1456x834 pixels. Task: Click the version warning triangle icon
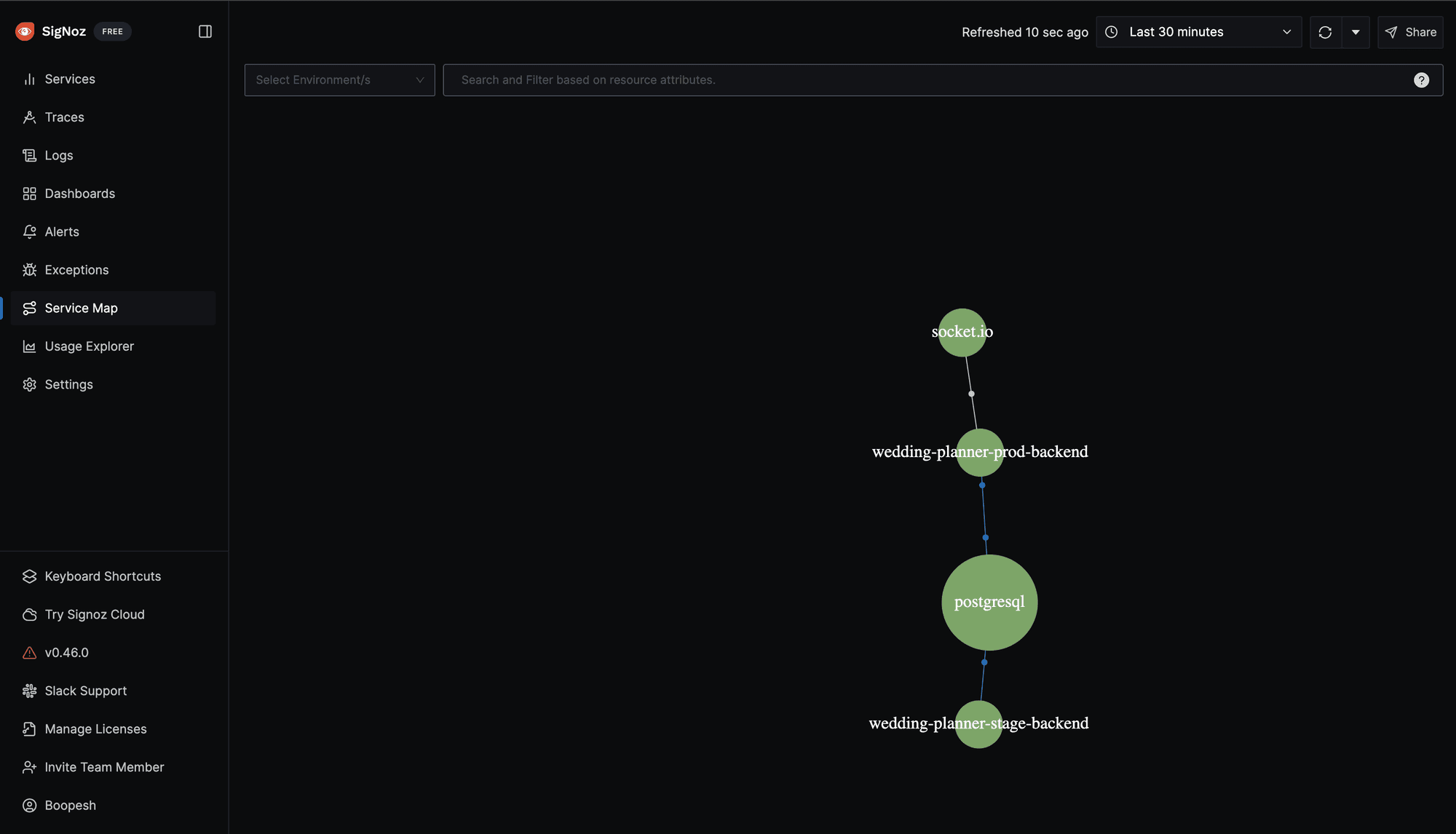tap(29, 653)
